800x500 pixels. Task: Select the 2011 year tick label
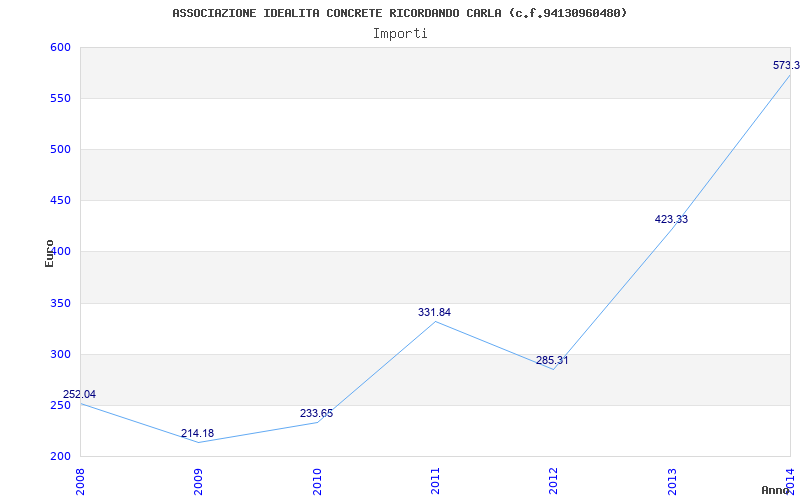(x=435, y=482)
